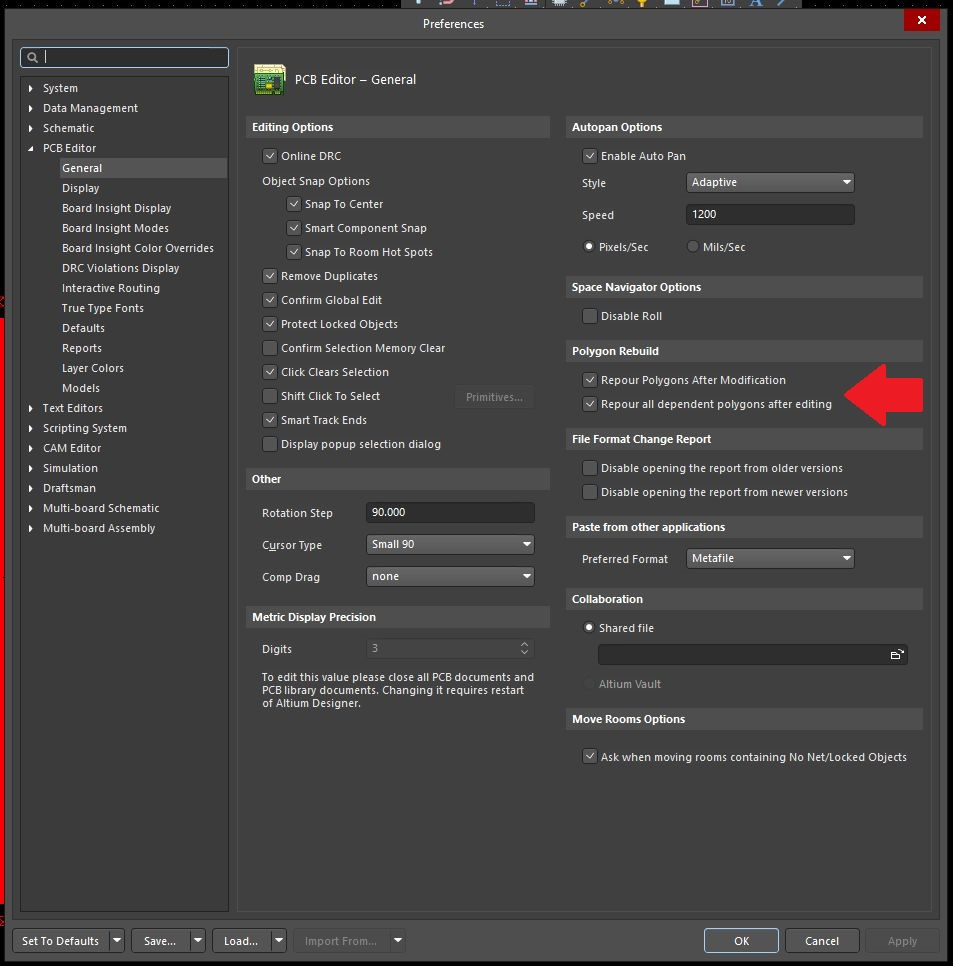
Task: Click the Load... button
Action: [241, 941]
